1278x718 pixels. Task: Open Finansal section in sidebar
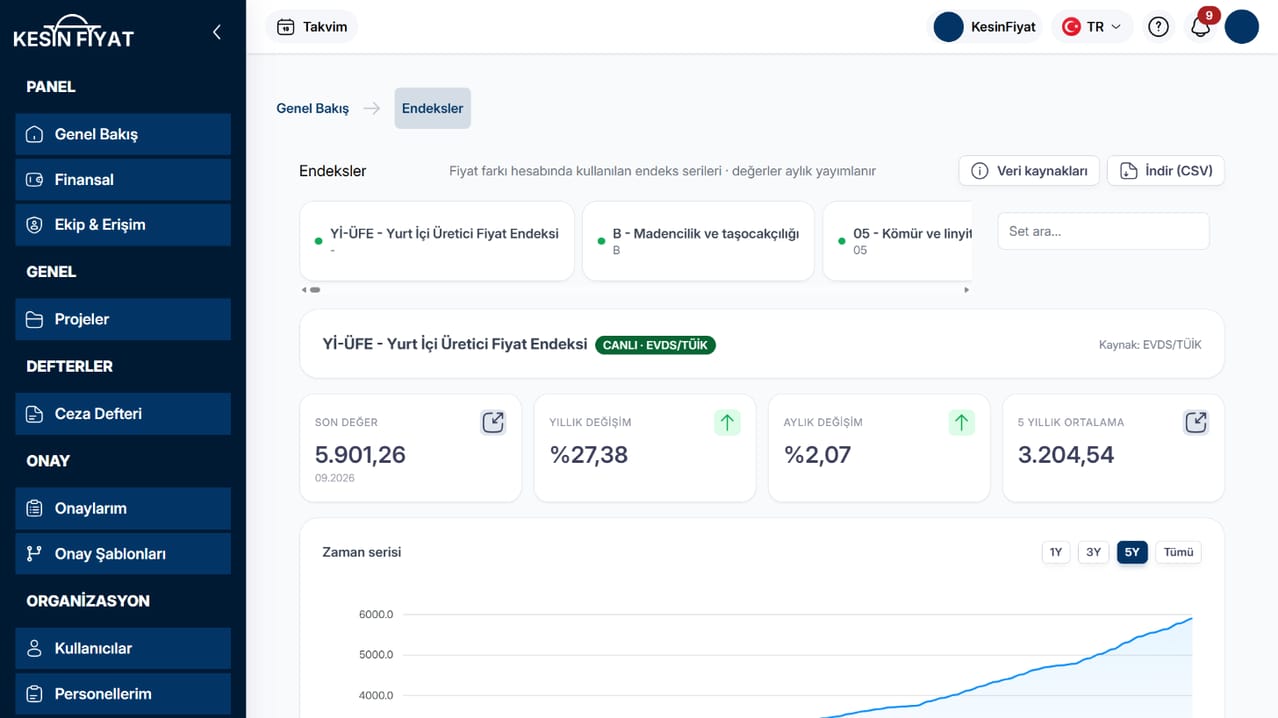click(x=123, y=180)
